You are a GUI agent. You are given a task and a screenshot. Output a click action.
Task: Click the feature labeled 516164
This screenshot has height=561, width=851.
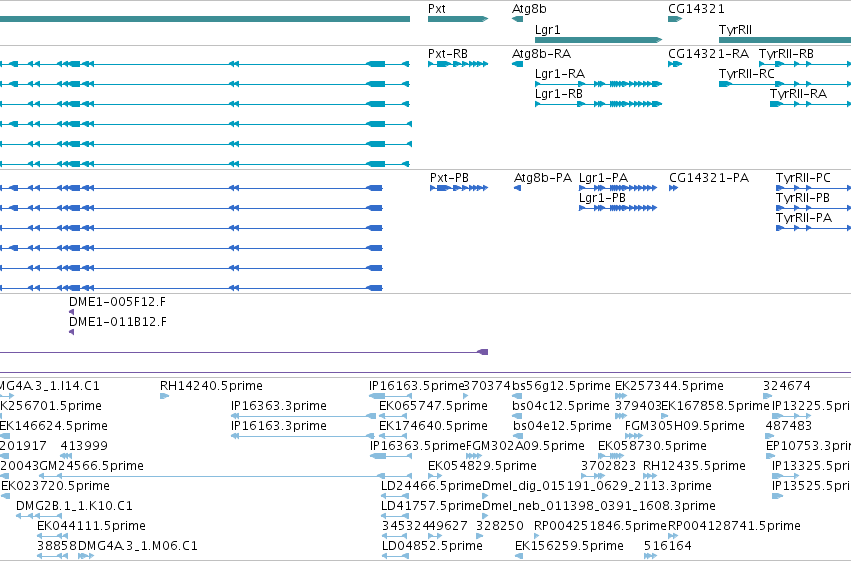(x=650, y=556)
